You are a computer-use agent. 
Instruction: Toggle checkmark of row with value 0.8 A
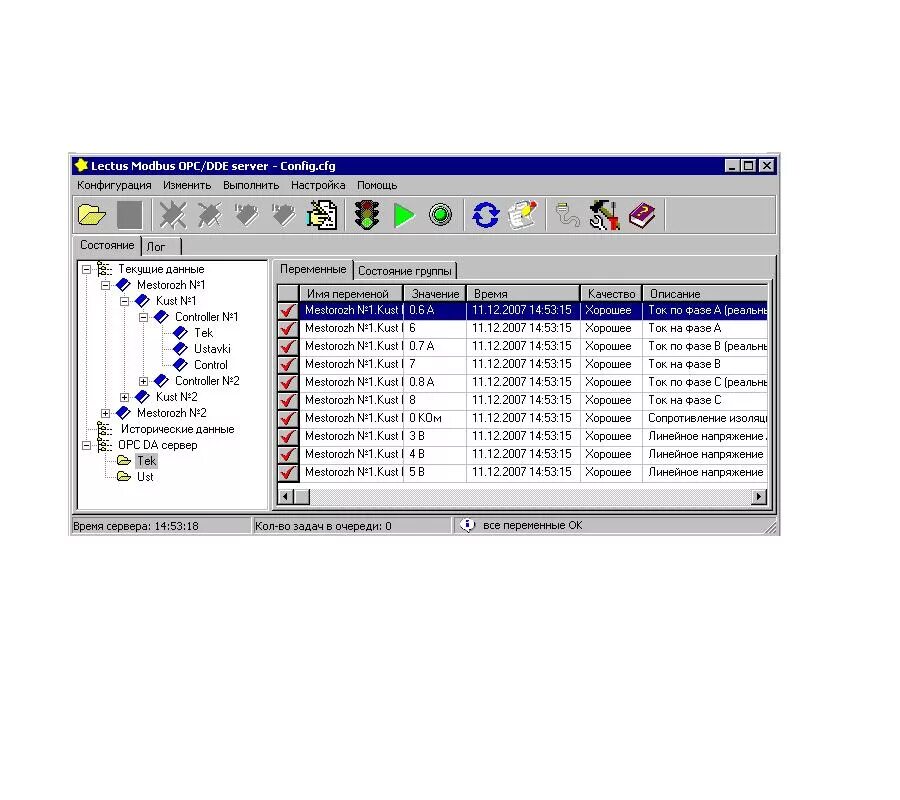[x=288, y=382]
